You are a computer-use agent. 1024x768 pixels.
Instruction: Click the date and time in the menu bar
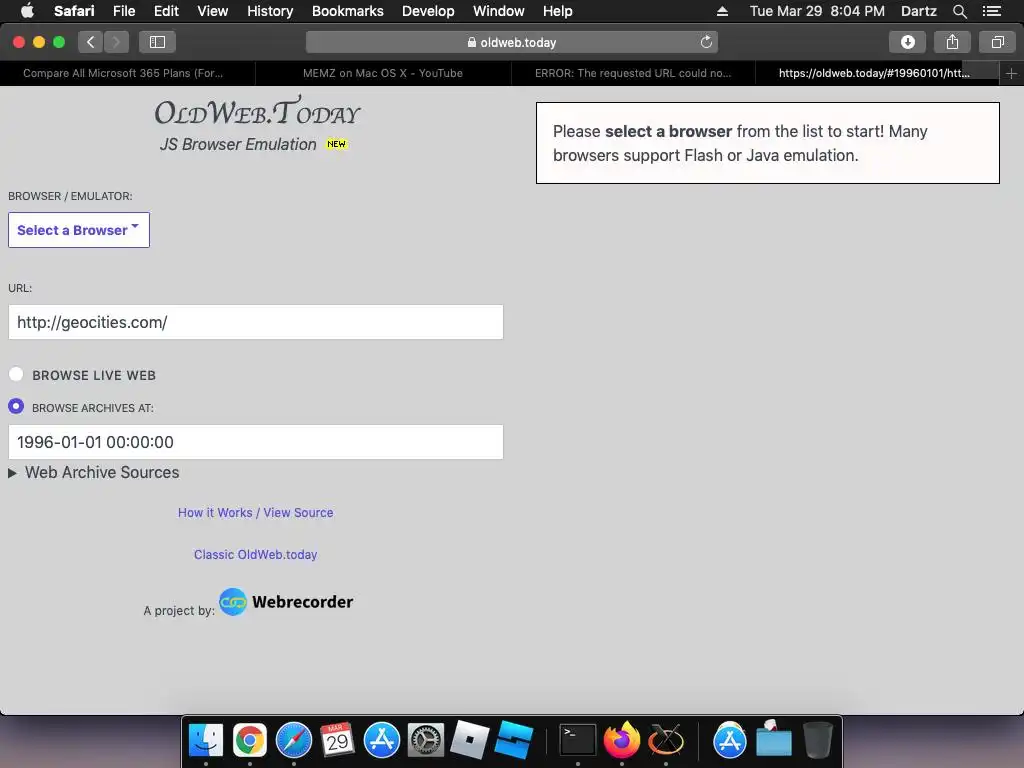pyautogui.click(x=817, y=11)
